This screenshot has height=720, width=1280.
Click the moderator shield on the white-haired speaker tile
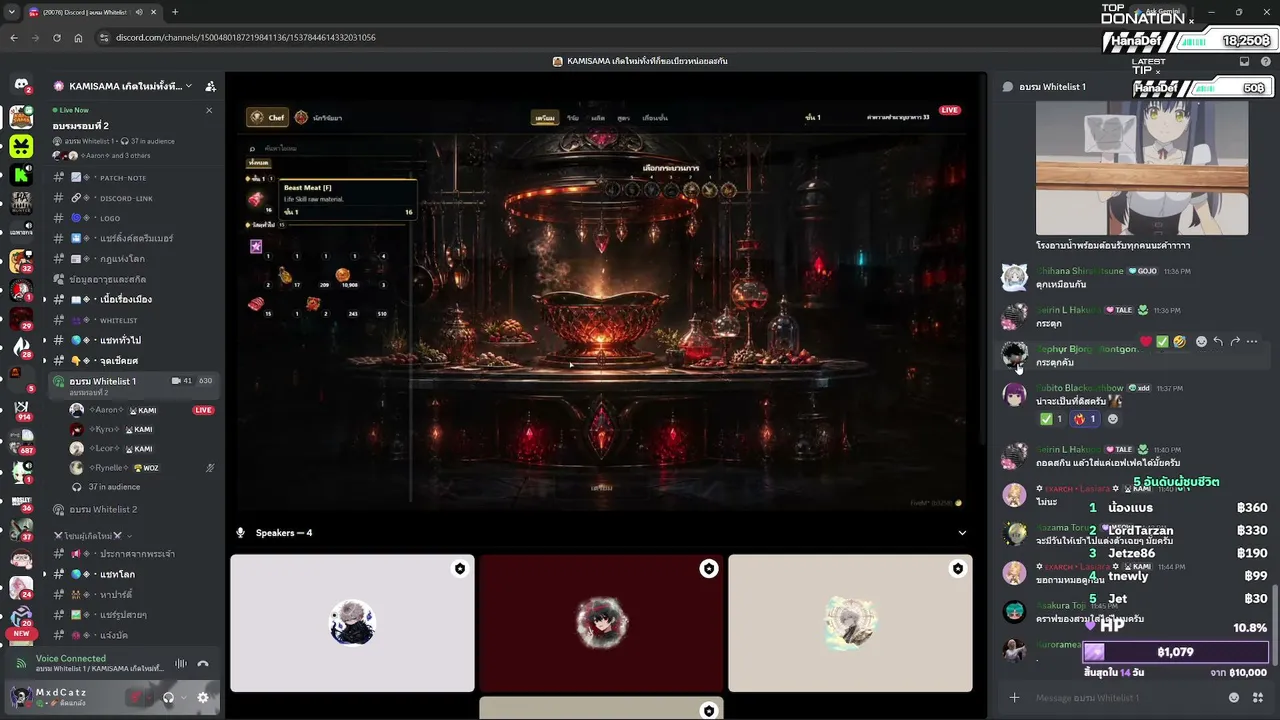click(460, 569)
